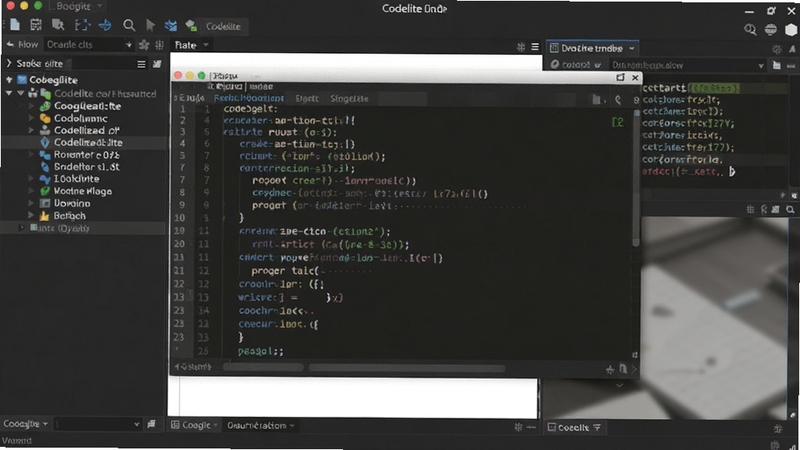This screenshot has height=450, width=800.
Task: Click the zoom search icon at top right
Action: (750, 30)
